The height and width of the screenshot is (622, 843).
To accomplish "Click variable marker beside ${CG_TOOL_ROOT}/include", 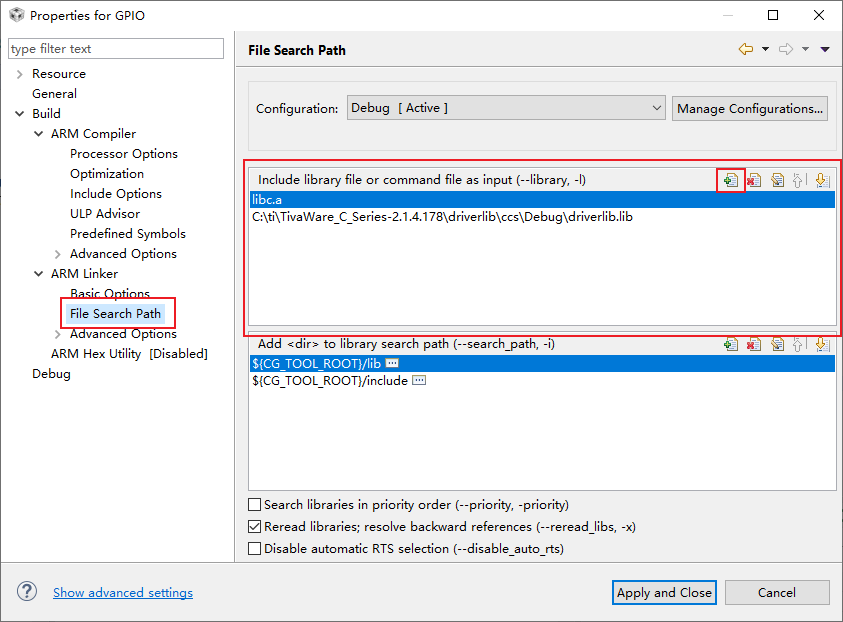I will pyautogui.click(x=419, y=380).
